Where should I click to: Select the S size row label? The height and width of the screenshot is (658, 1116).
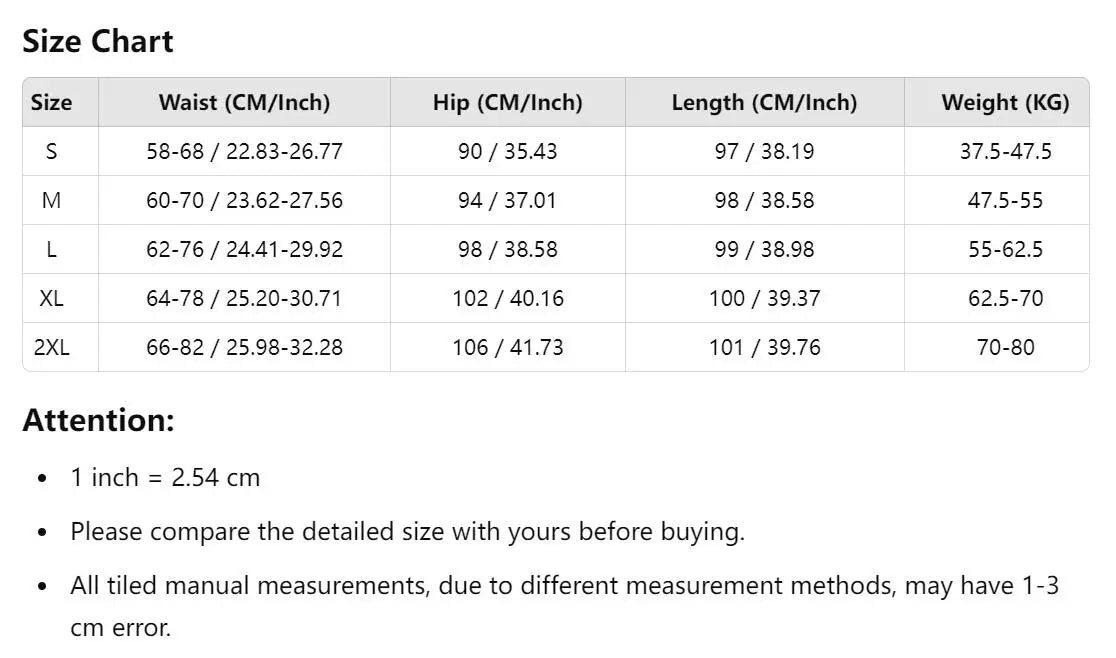pos(51,151)
